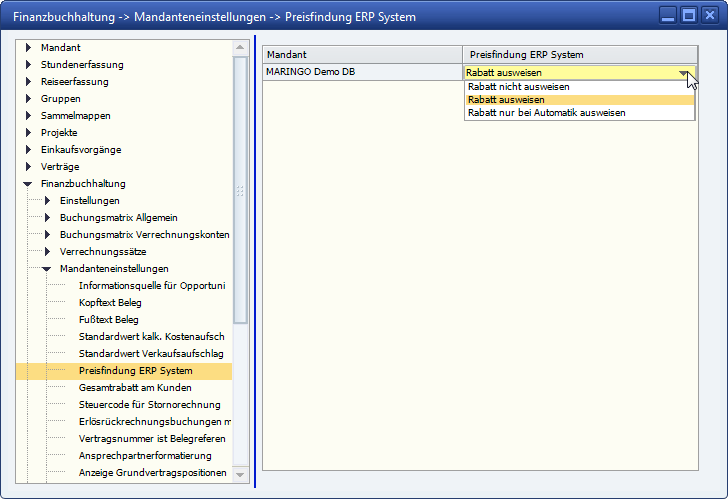The image size is (728, 499).
Task: Expand the Buchungsmatrix Allgemein arrow
Action: point(46,218)
